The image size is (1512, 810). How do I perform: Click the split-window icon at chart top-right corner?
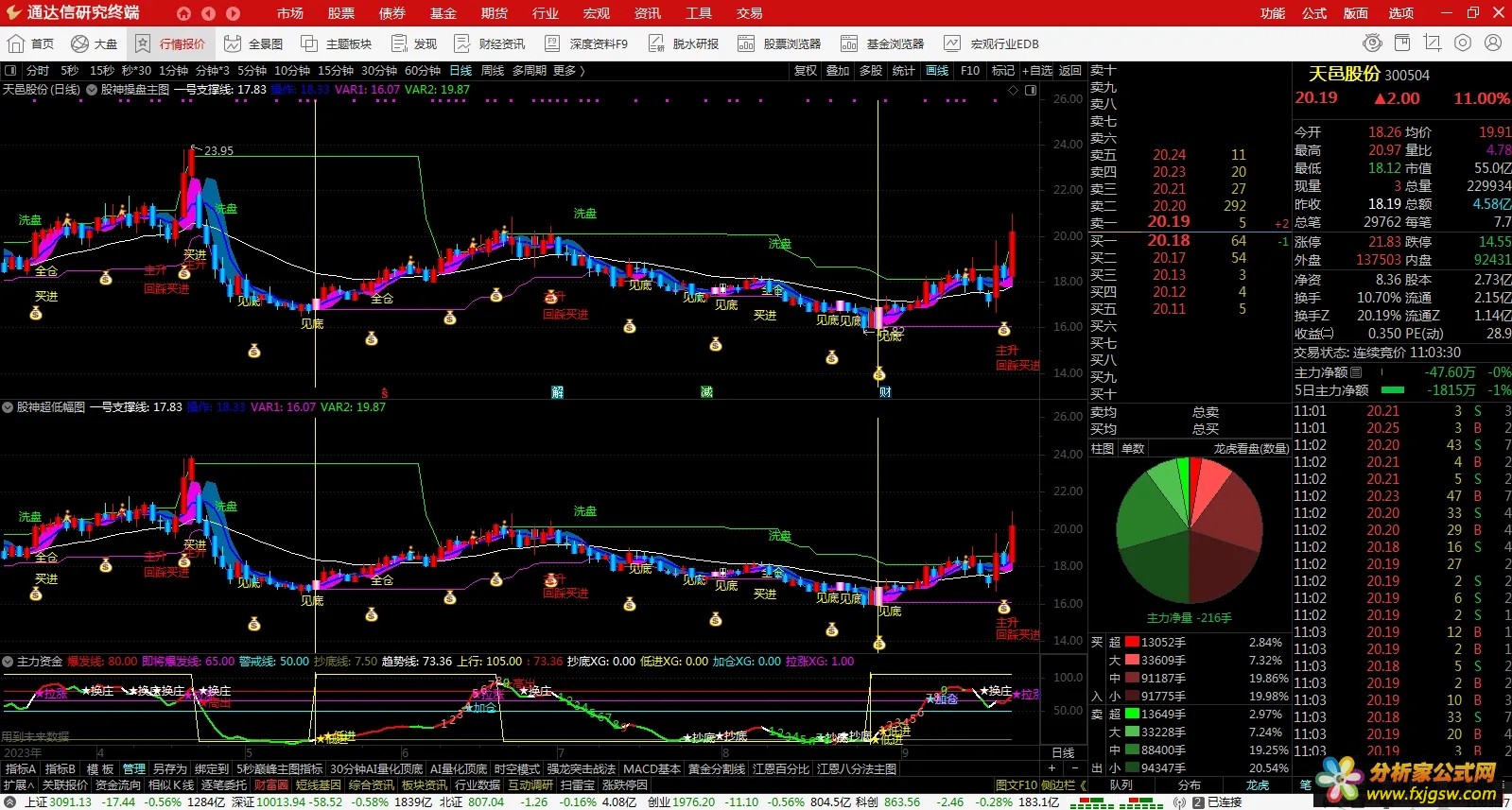[x=1031, y=90]
